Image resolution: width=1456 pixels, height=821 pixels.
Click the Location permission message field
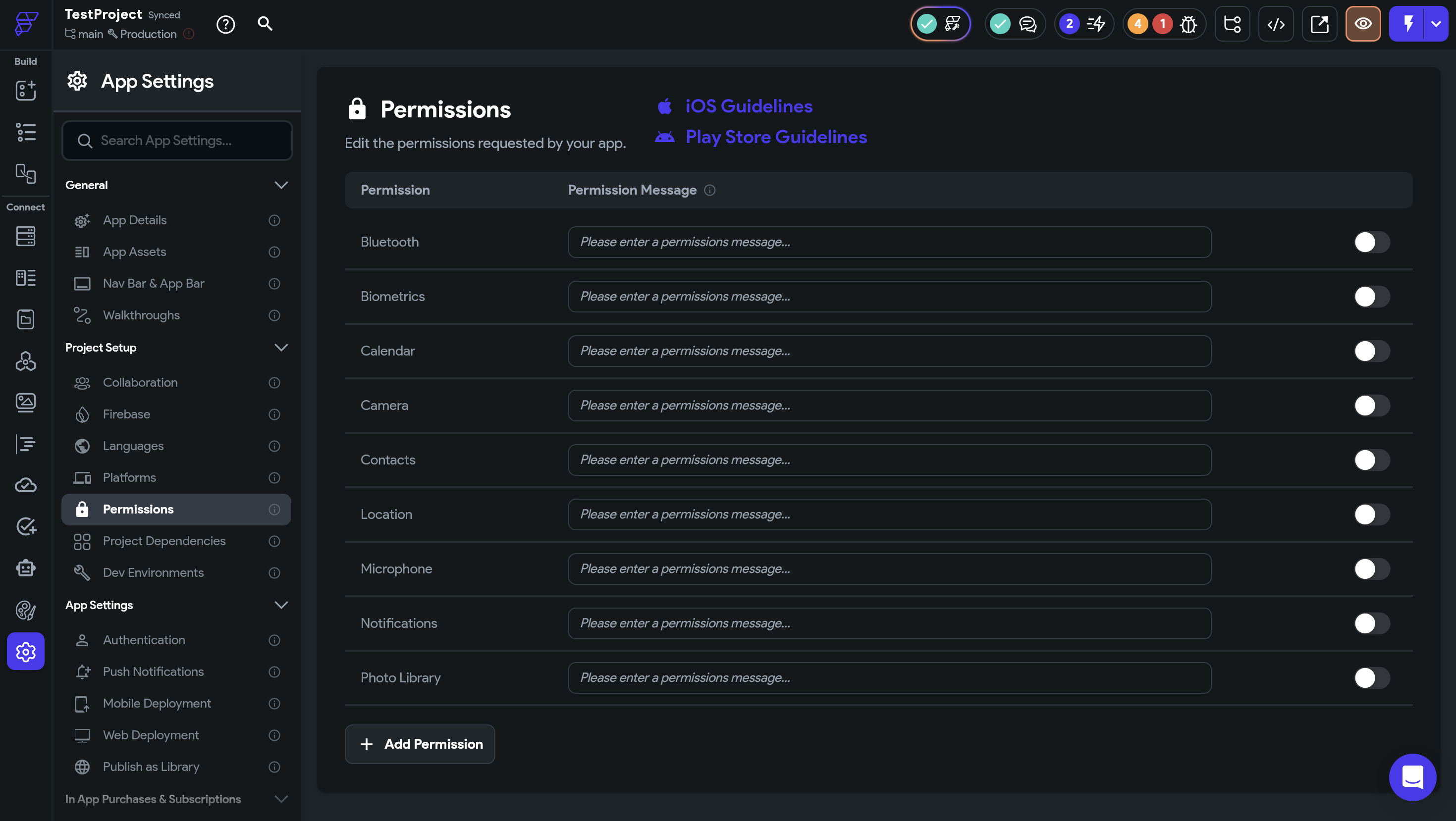[x=889, y=514]
